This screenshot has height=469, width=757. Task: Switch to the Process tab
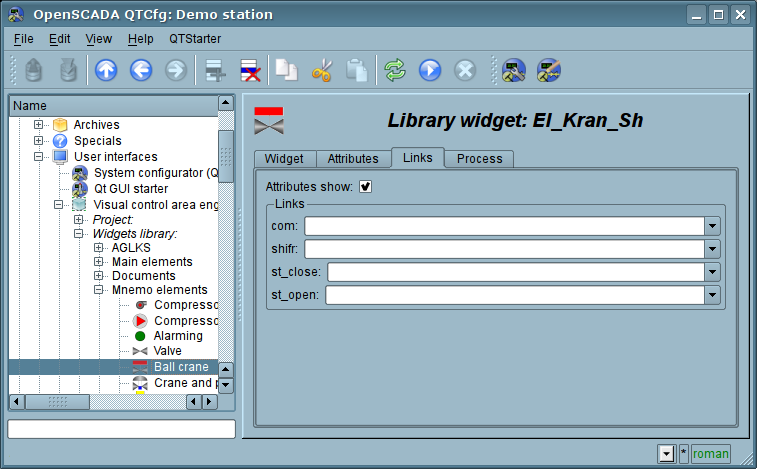479,159
